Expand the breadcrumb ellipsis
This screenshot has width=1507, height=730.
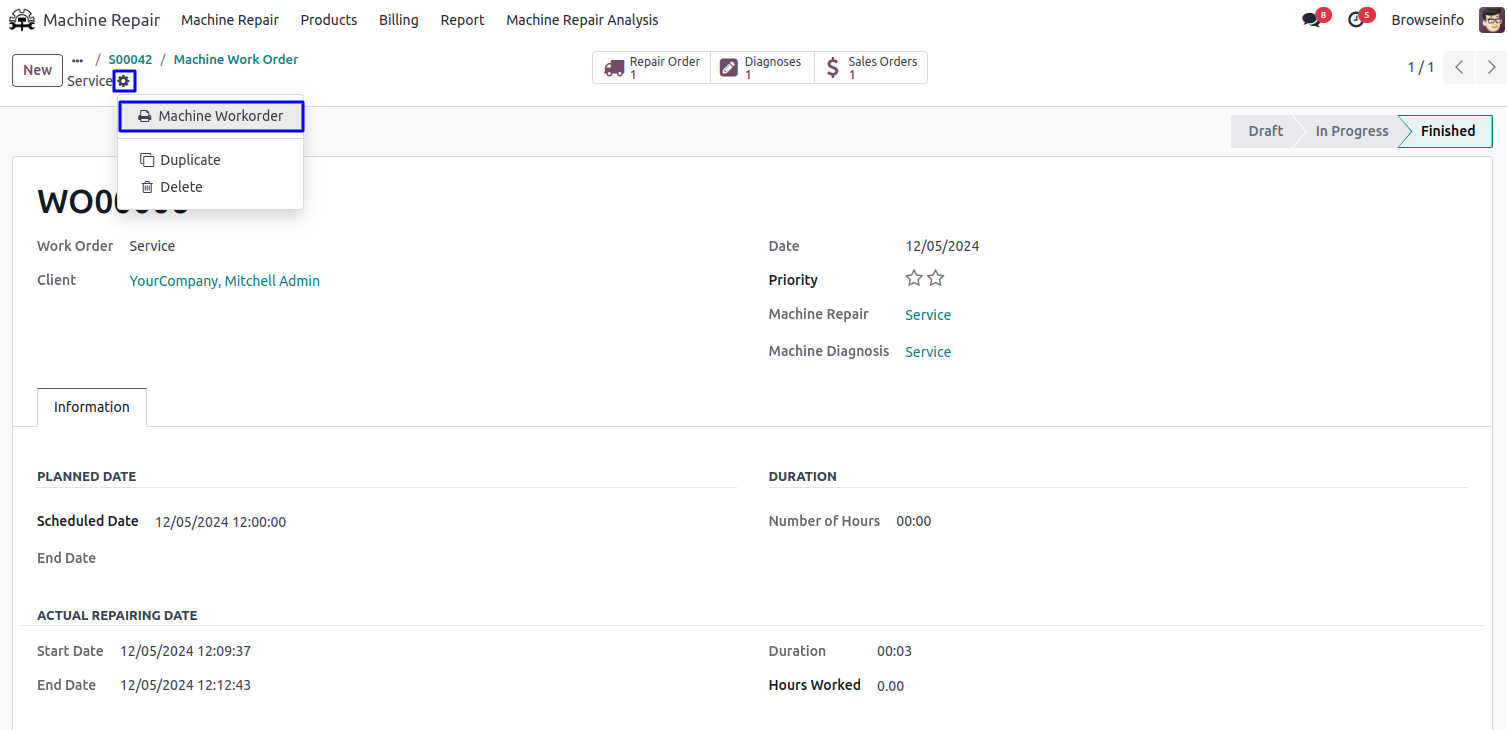(78, 60)
